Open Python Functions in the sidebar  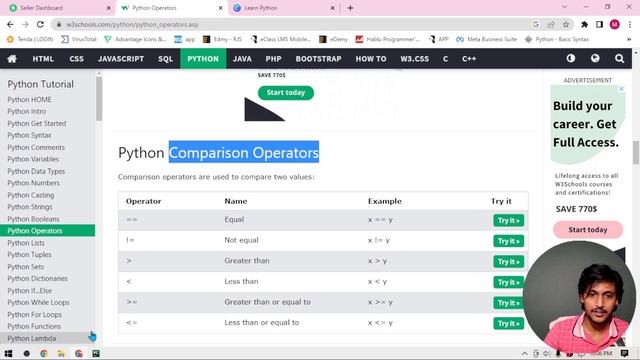[34, 326]
